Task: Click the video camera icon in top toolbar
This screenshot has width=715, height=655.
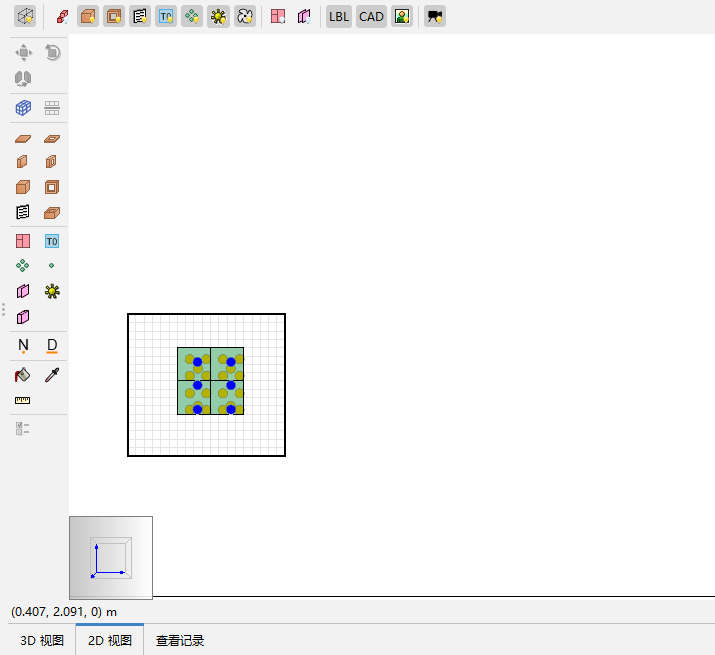Action: (434, 16)
